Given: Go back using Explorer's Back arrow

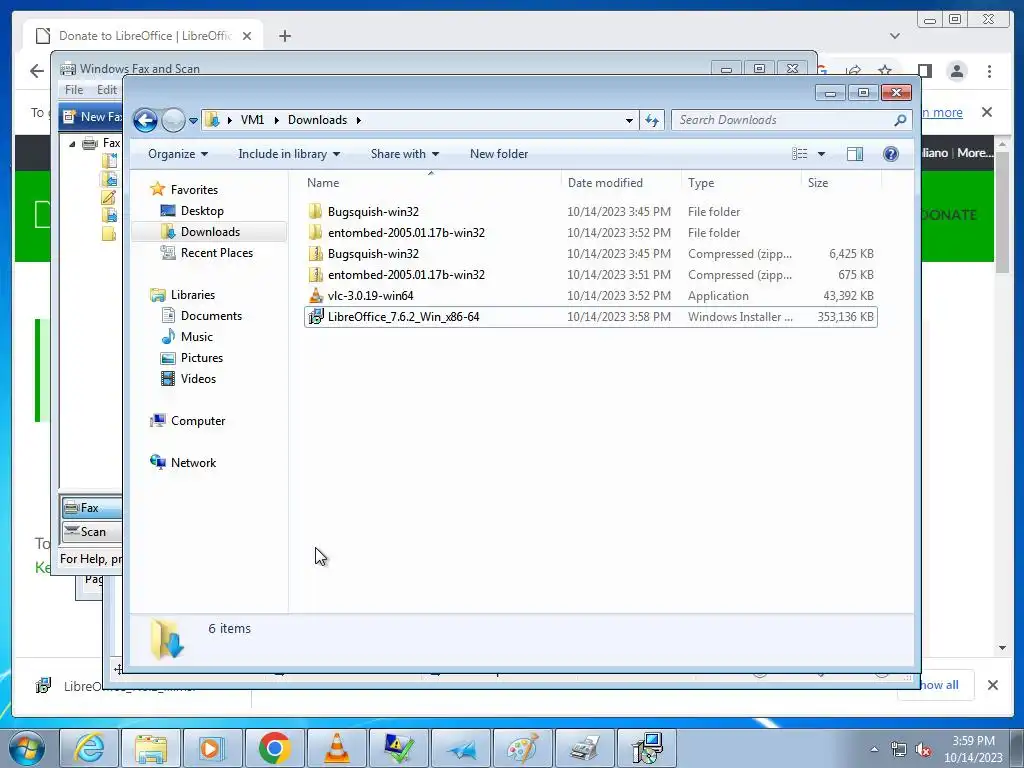Looking at the screenshot, I should point(145,120).
